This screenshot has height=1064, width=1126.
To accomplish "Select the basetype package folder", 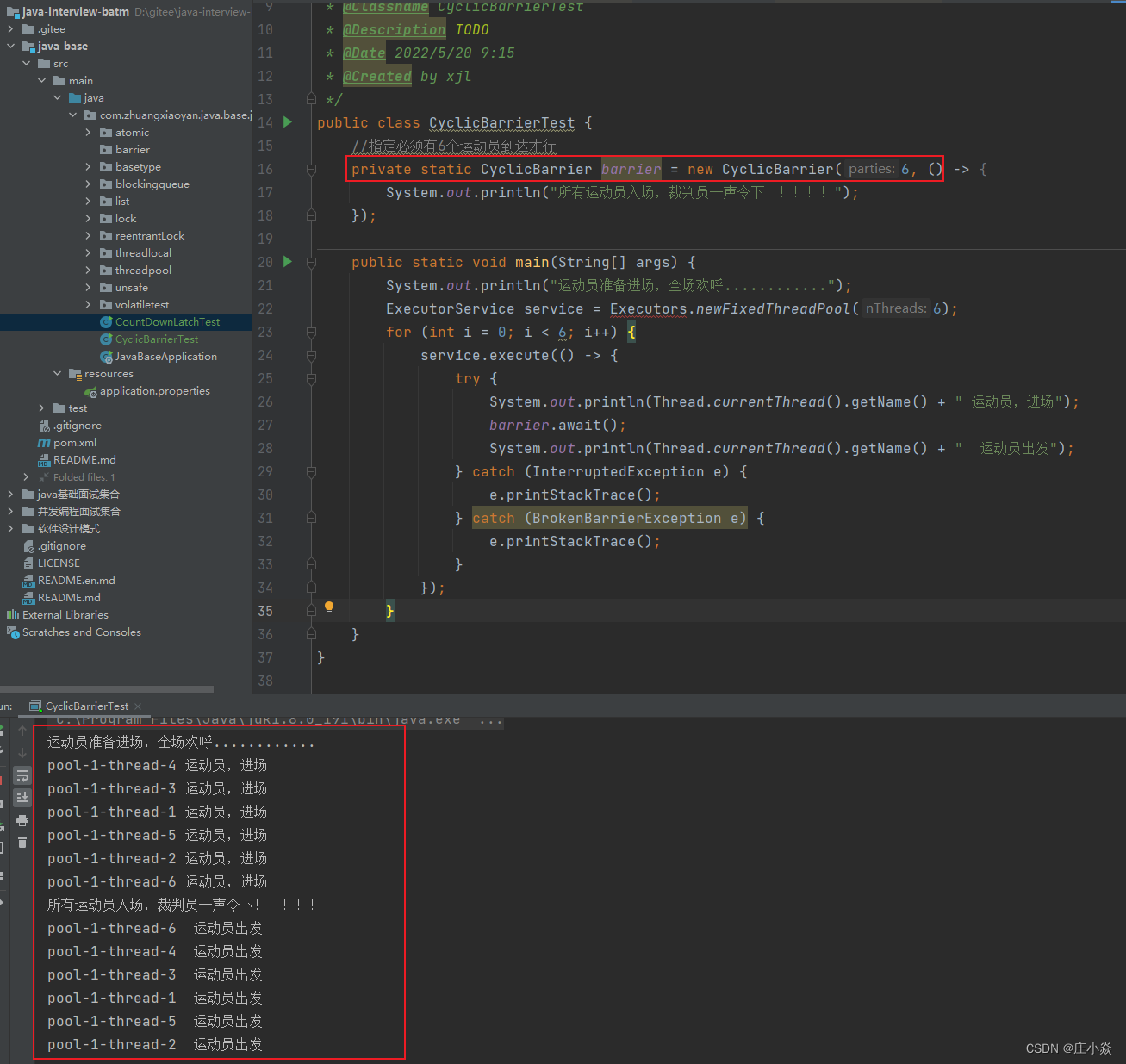I will tap(130, 167).
